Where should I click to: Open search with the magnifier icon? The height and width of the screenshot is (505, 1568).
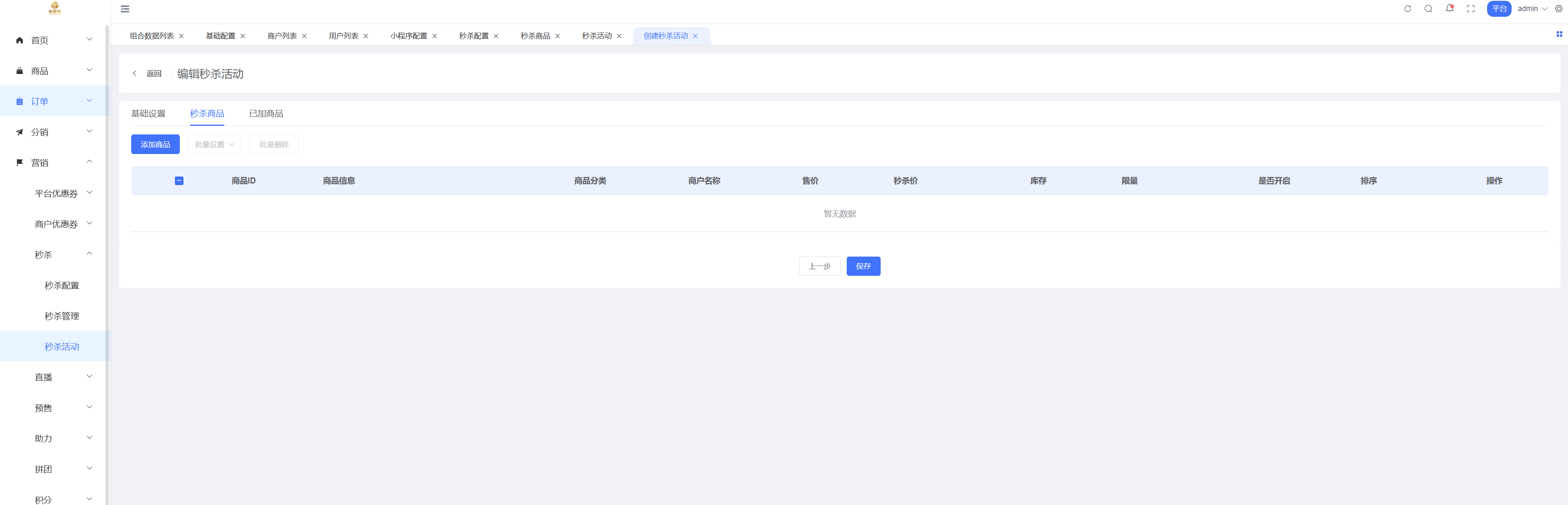click(1428, 9)
